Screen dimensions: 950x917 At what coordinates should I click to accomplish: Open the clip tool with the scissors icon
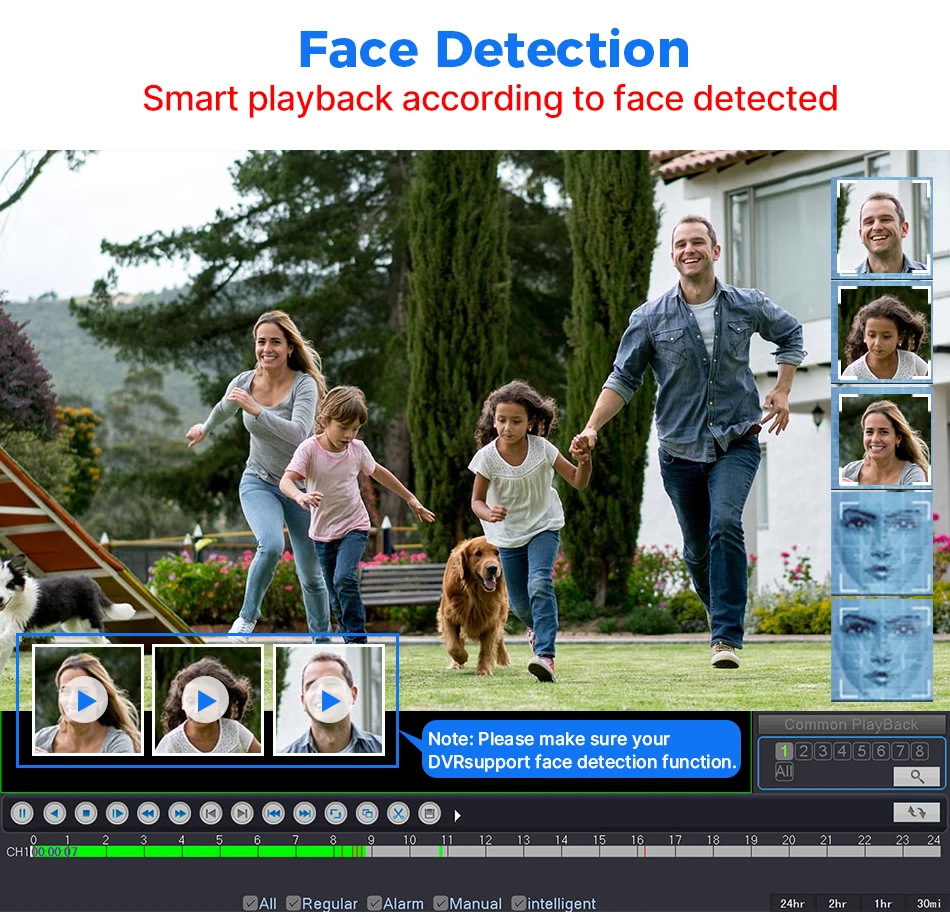(x=398, y=813)
